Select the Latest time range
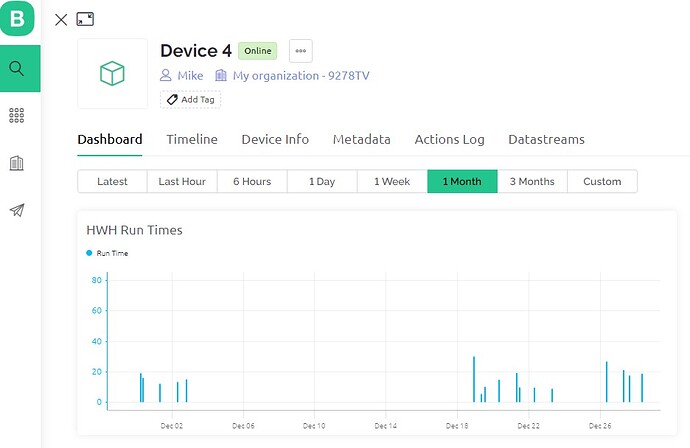The image size is (690, 448). pos(112,181)
